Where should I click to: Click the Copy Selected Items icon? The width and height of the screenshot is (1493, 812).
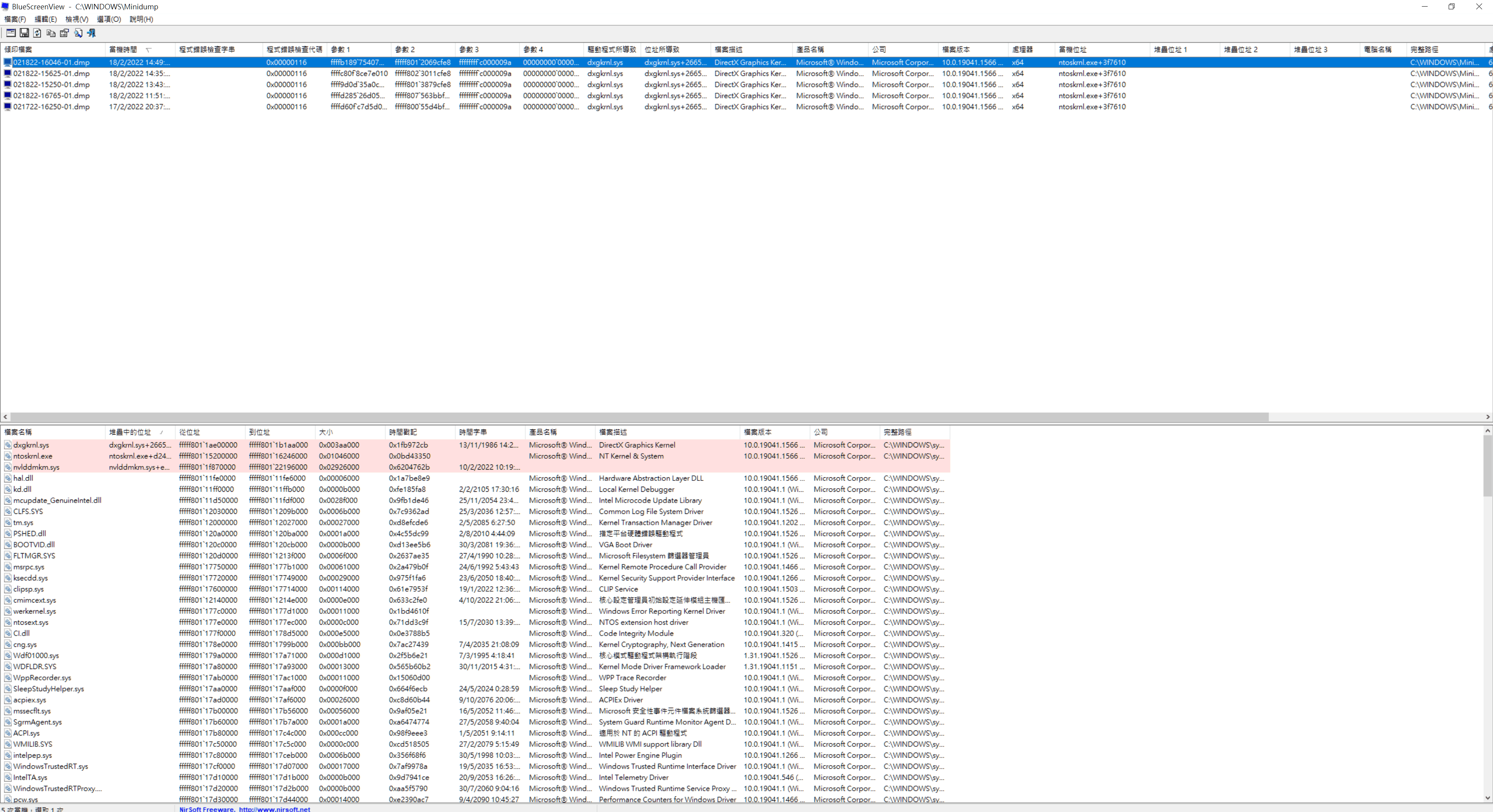(x=51, y=33)
